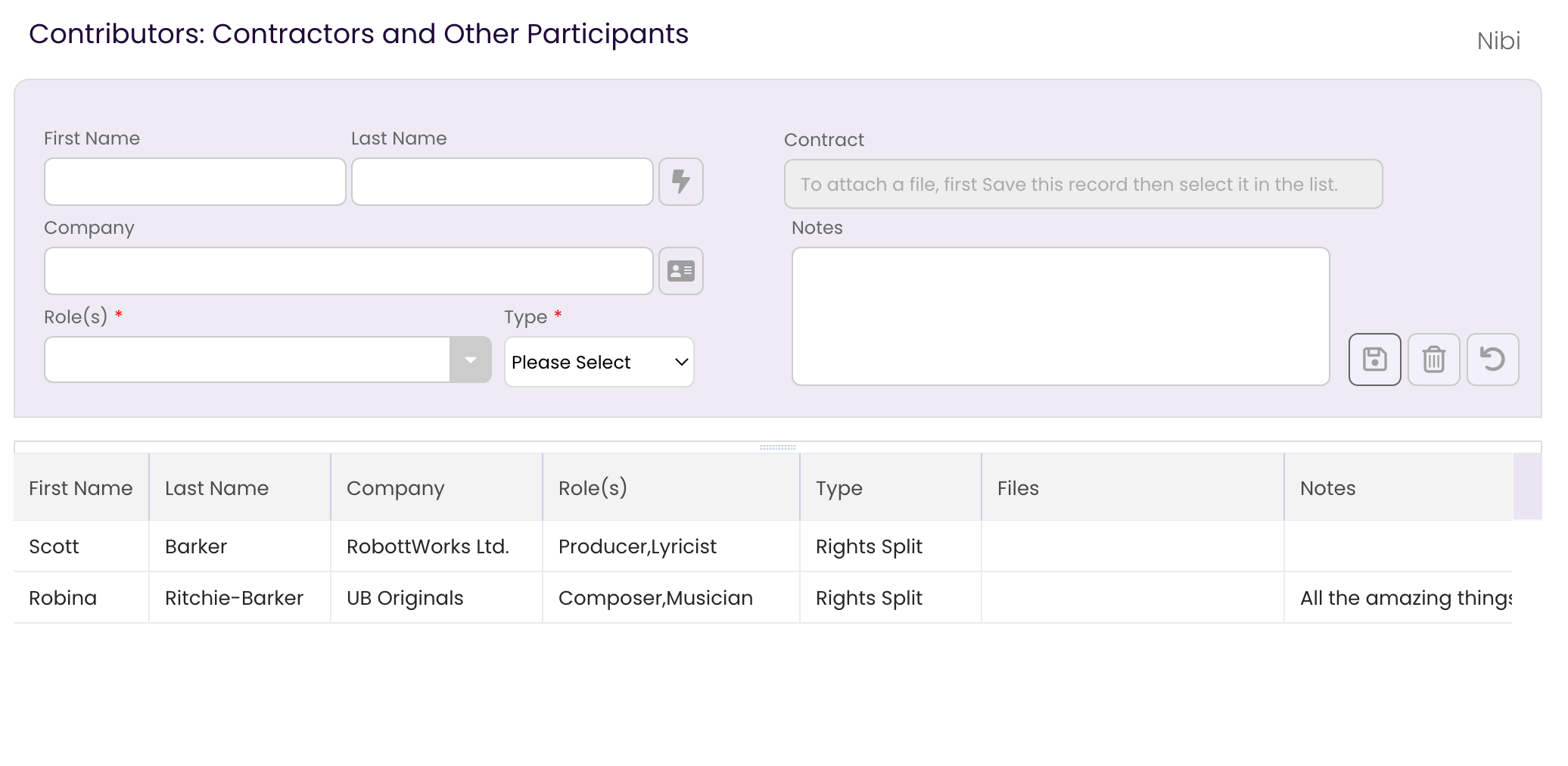This screenshot has width=1568, height=766.
Task: Sort by Last Name column header
Action: coord(240,488)
